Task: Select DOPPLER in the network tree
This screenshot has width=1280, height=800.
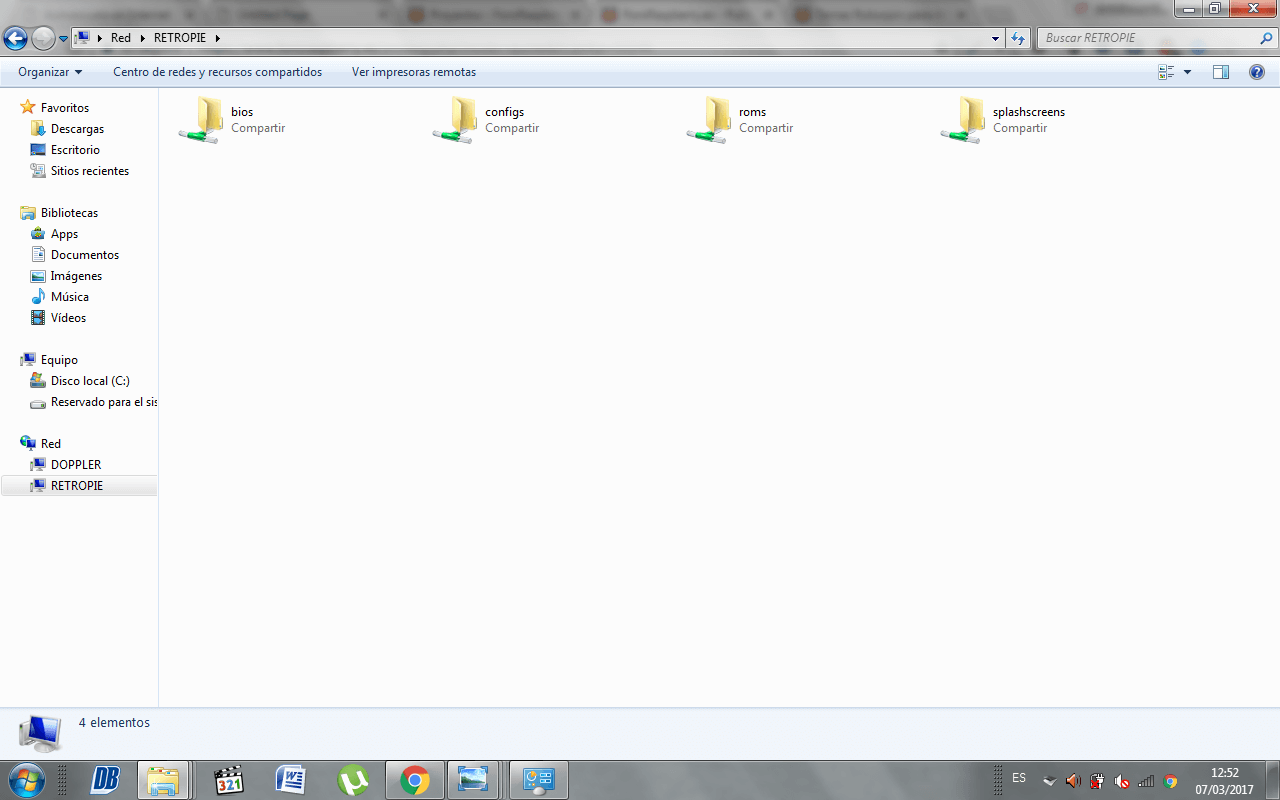Action: 76,465
